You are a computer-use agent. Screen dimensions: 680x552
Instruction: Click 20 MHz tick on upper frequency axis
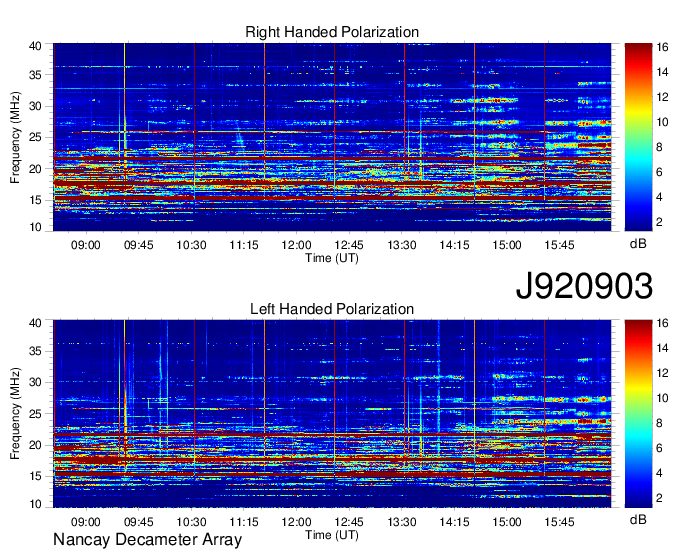coord(35,169)
